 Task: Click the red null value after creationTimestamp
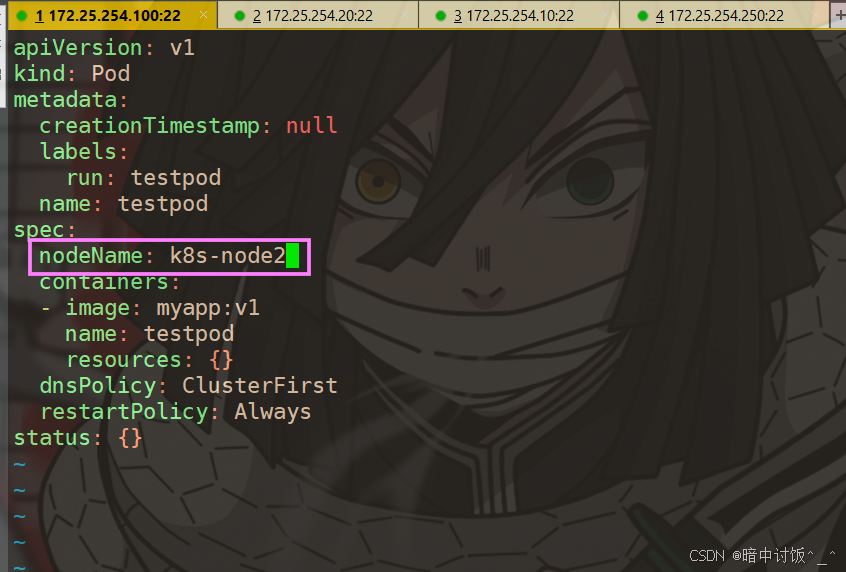311,125
